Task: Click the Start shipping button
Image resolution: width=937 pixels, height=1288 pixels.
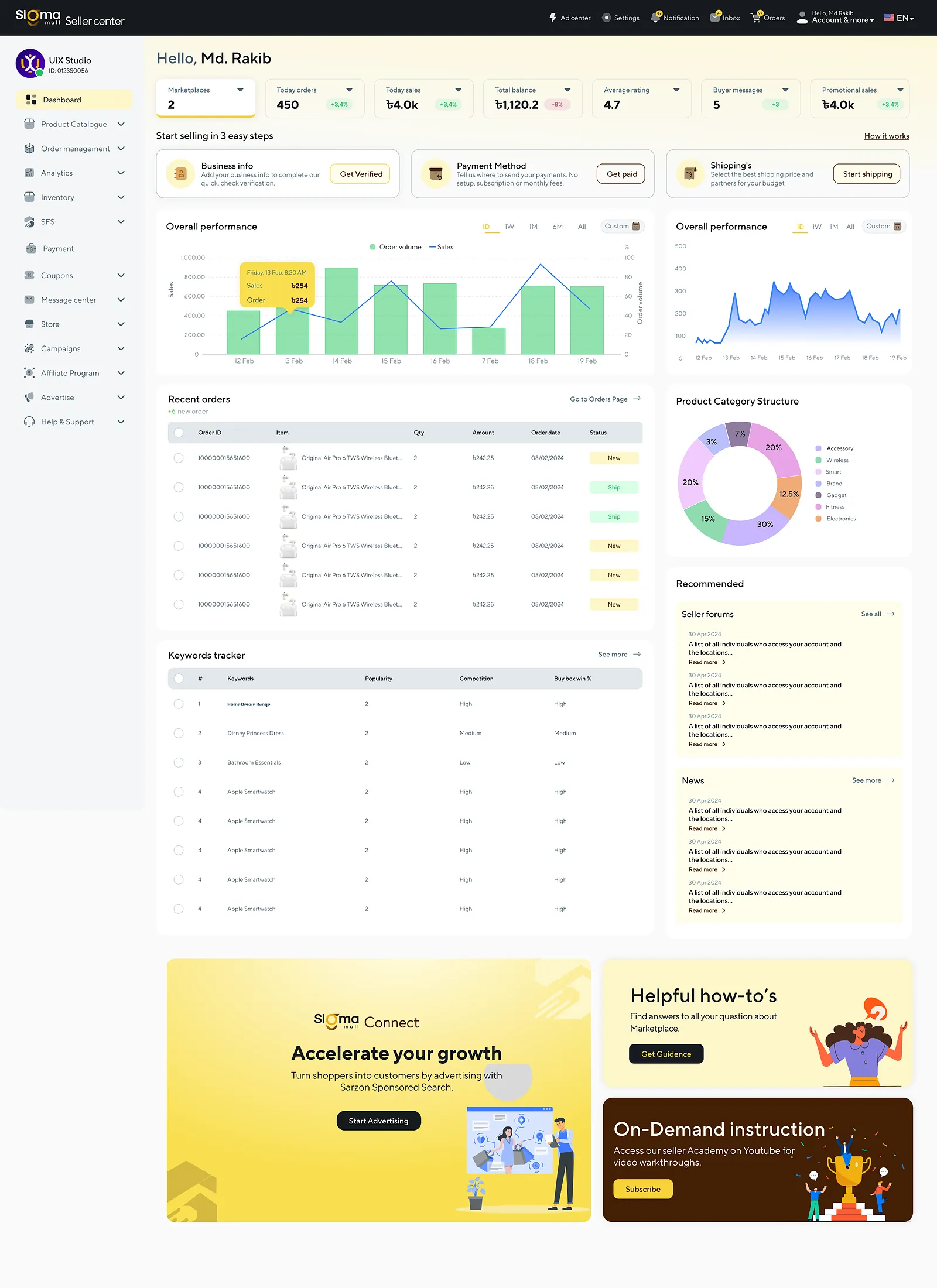Action: coord(867,174)
